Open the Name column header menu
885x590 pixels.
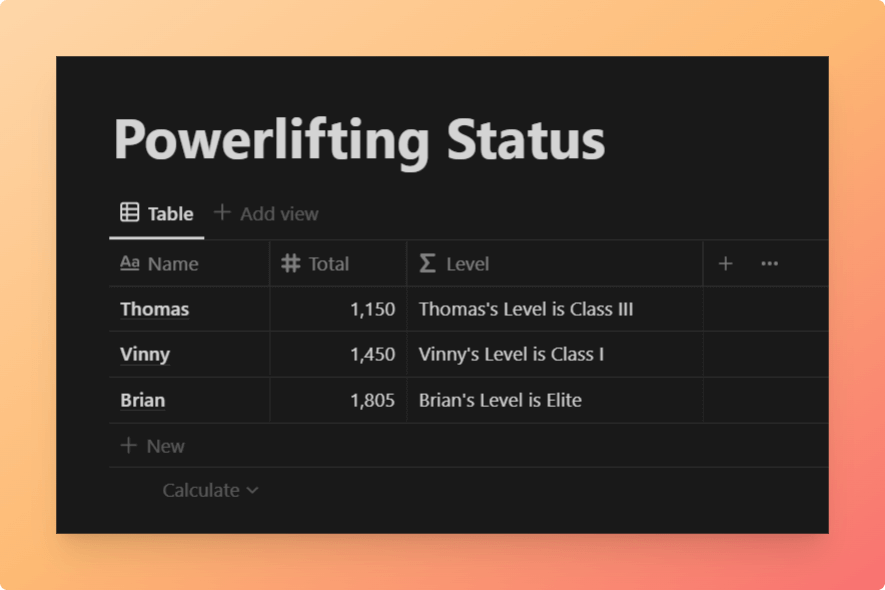click(189, 263)
